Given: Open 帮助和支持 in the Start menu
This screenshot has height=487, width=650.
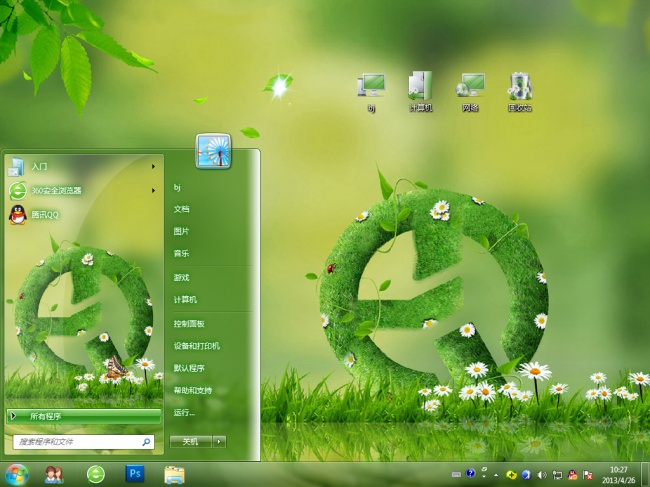Looking at the screenshot, I should [193, 390].
